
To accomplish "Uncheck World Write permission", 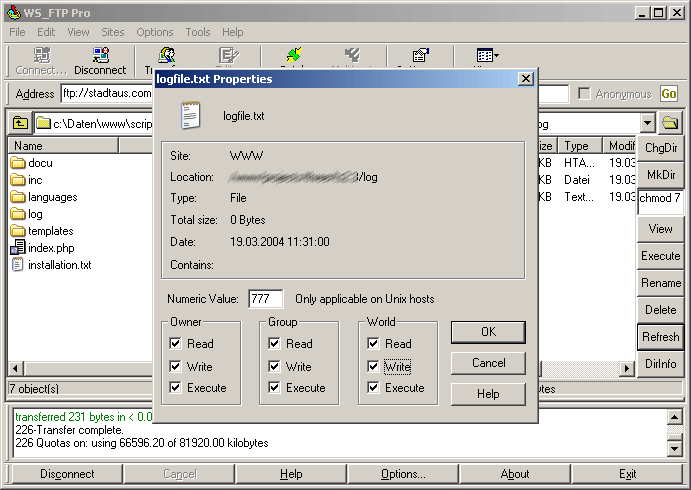I will click(373, 366).
